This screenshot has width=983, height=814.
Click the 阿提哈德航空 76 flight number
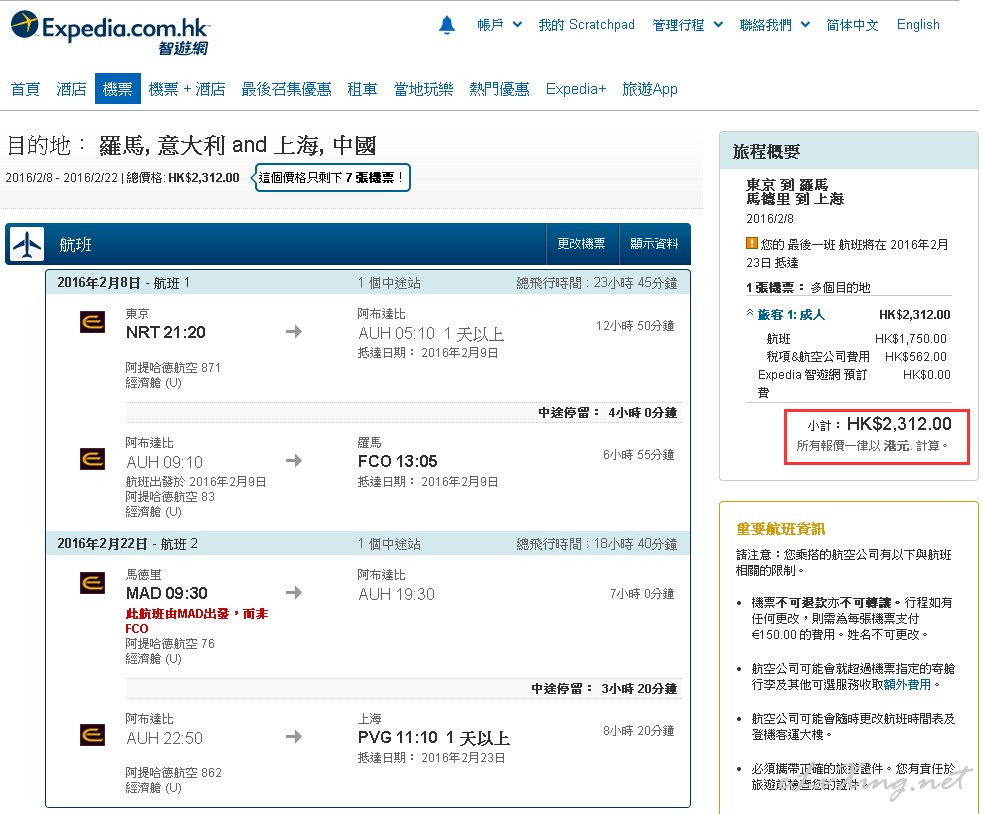170,643
